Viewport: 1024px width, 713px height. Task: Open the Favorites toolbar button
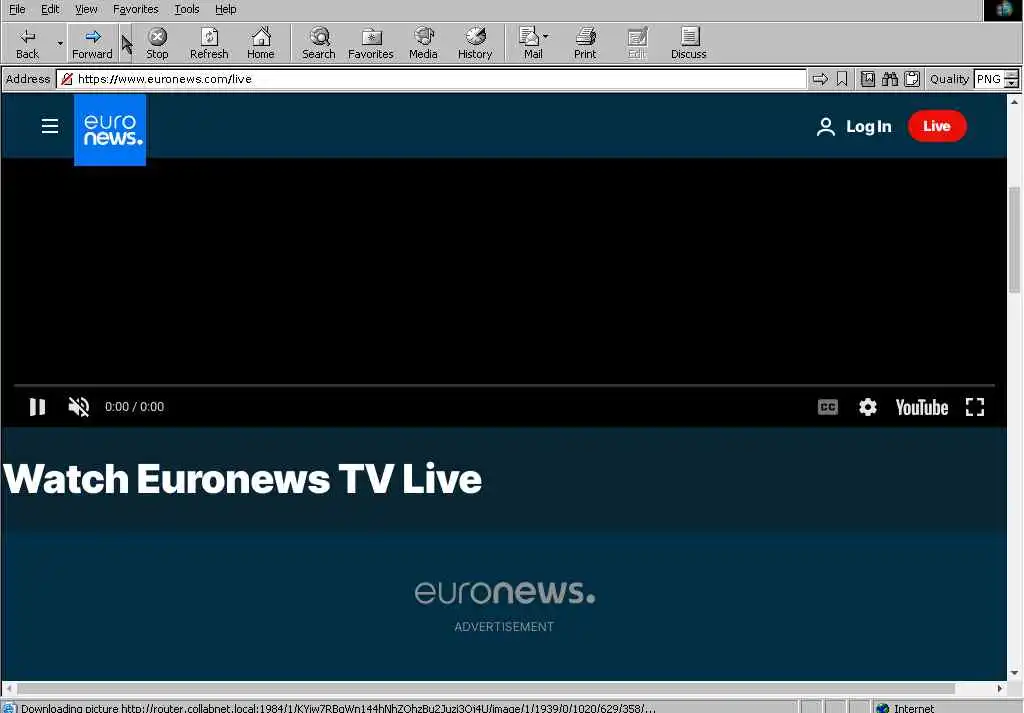point(371,43)
